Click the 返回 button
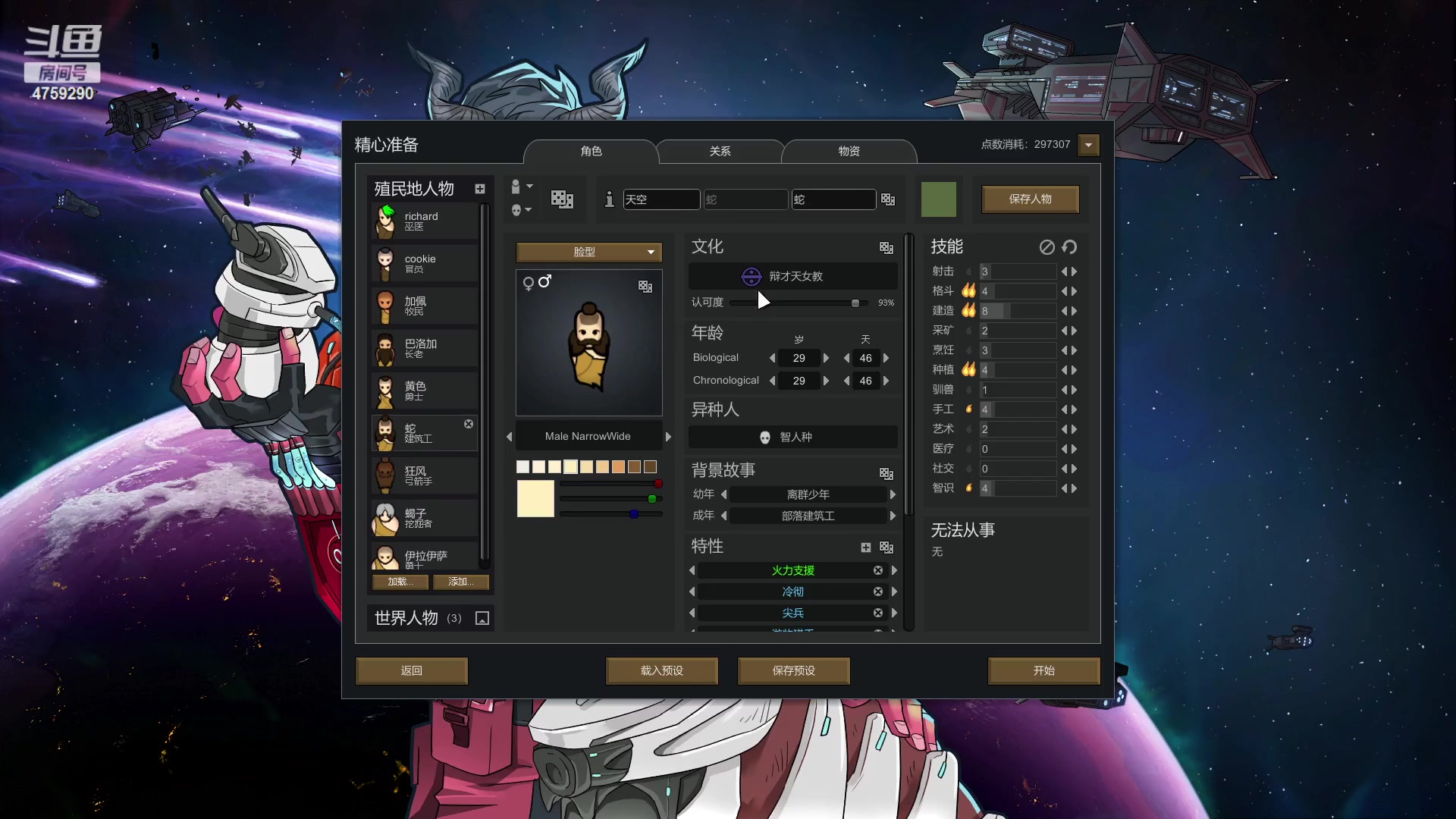Viewport: 1456px width, 819px height. click(411, 670)
